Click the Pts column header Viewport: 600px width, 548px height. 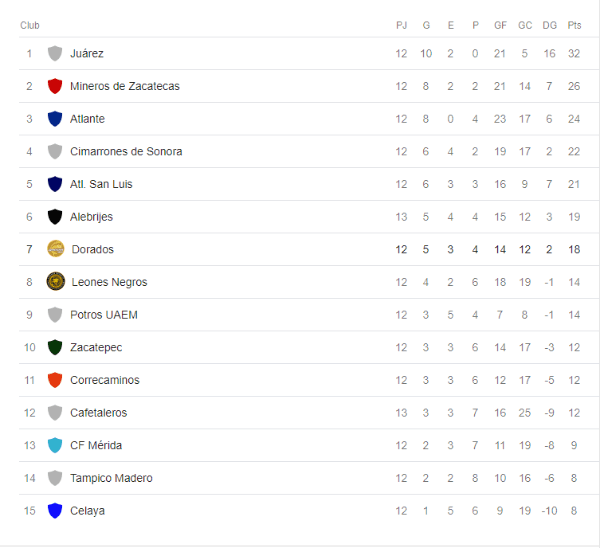[574, 25]
